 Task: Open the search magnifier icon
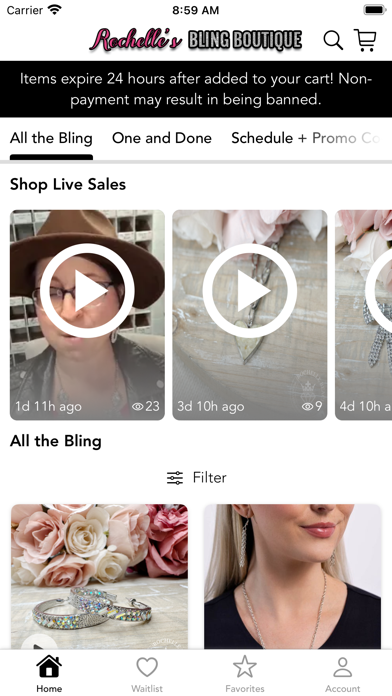[x=333, y=40]
